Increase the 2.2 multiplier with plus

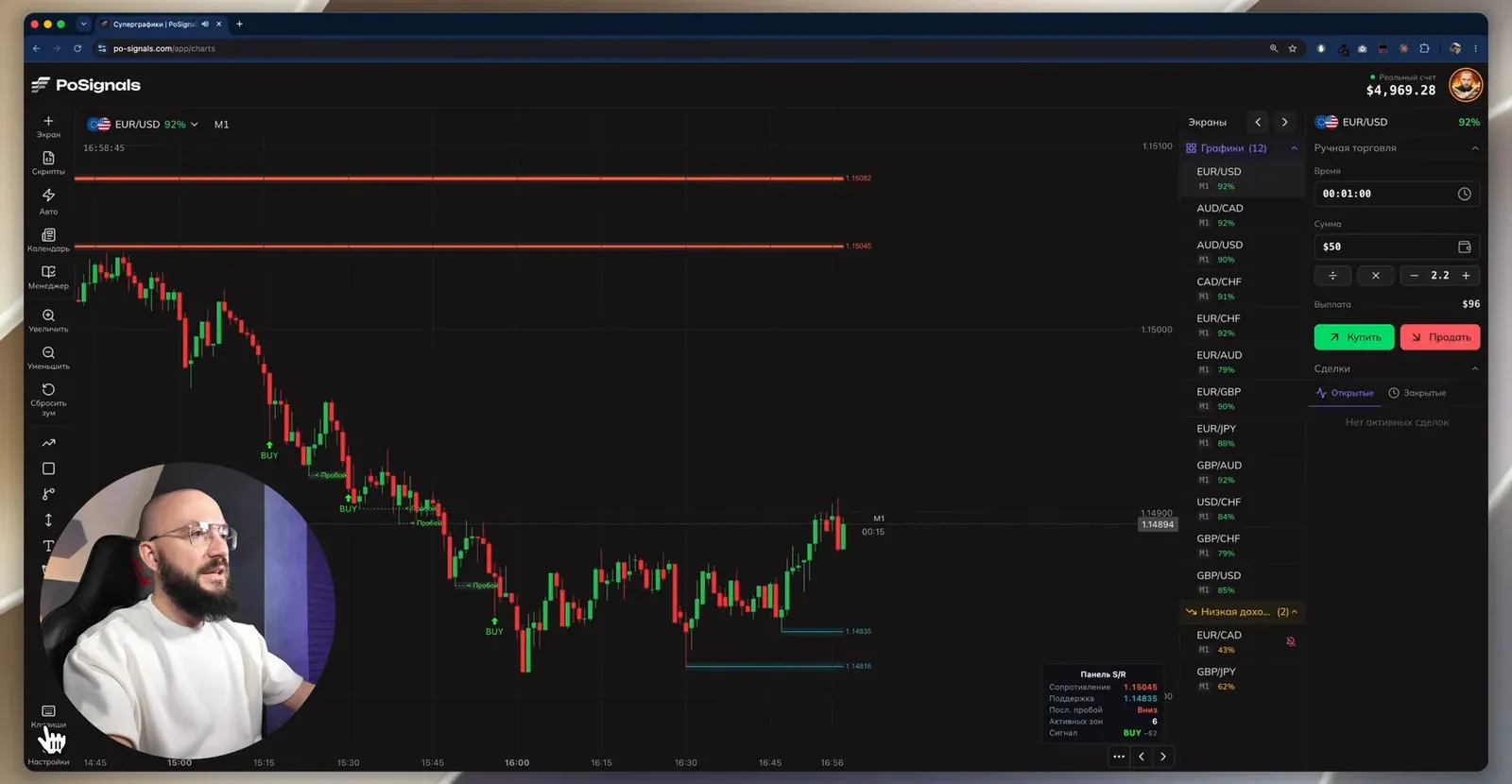coord(1466,276)
